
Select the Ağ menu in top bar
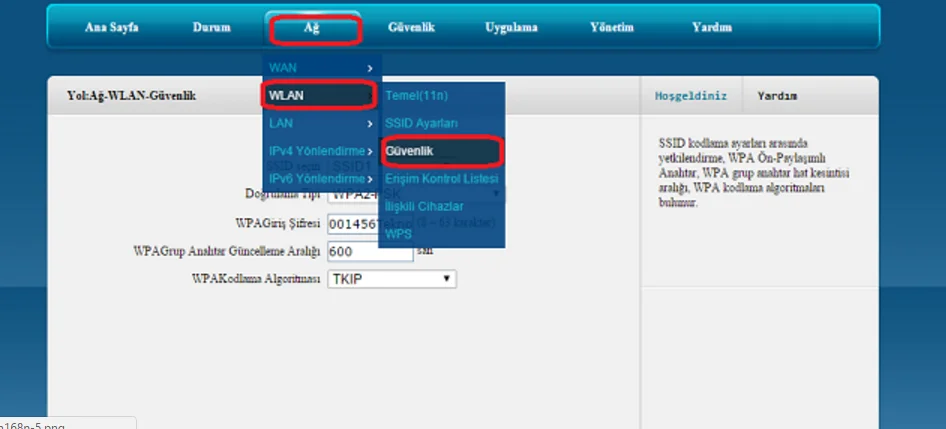point(313,27)
